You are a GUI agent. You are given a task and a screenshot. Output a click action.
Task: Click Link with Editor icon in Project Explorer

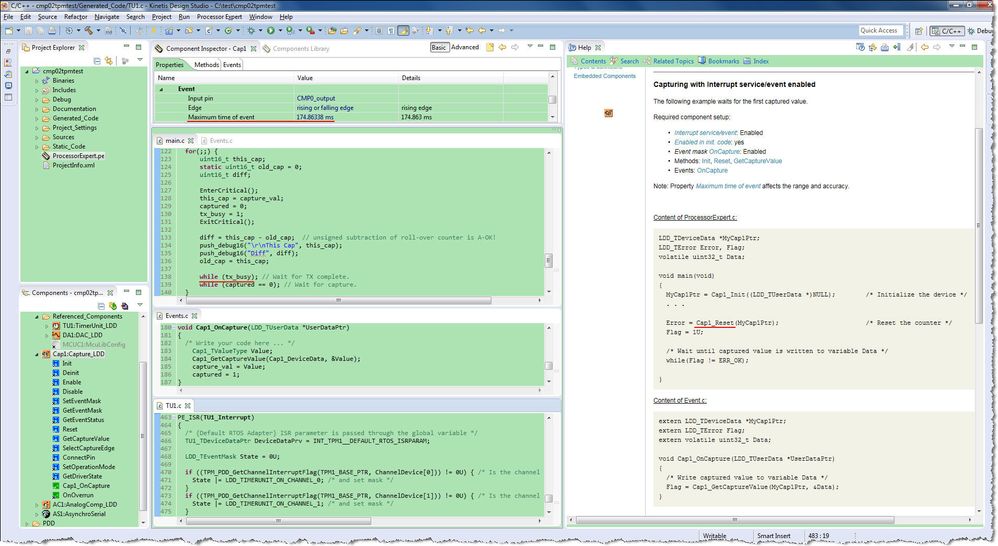point(109,61)
